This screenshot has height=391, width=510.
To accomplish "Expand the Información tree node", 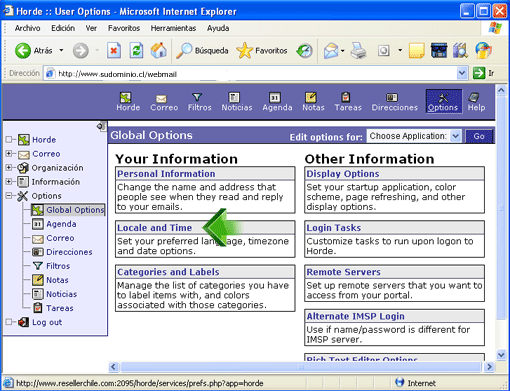I will pyautogui.click(x=9, y=181).
